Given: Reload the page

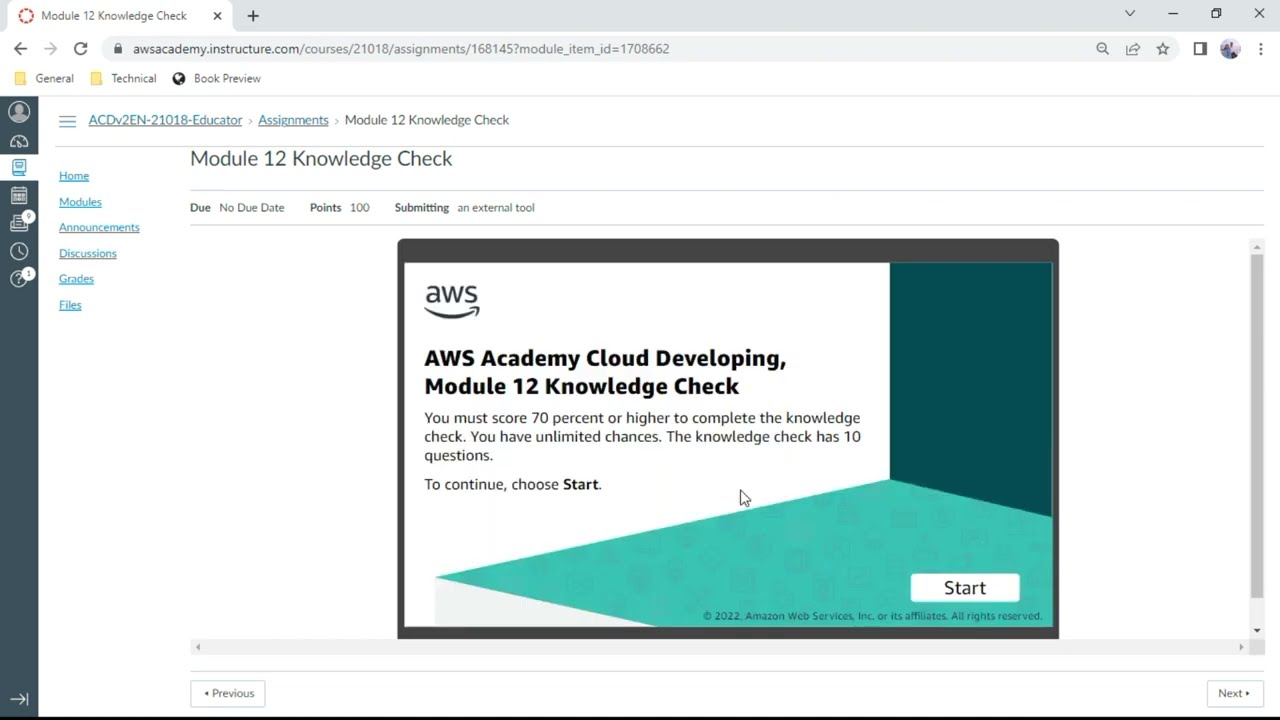Looking at the screenshot, I should tap(81, 48).
